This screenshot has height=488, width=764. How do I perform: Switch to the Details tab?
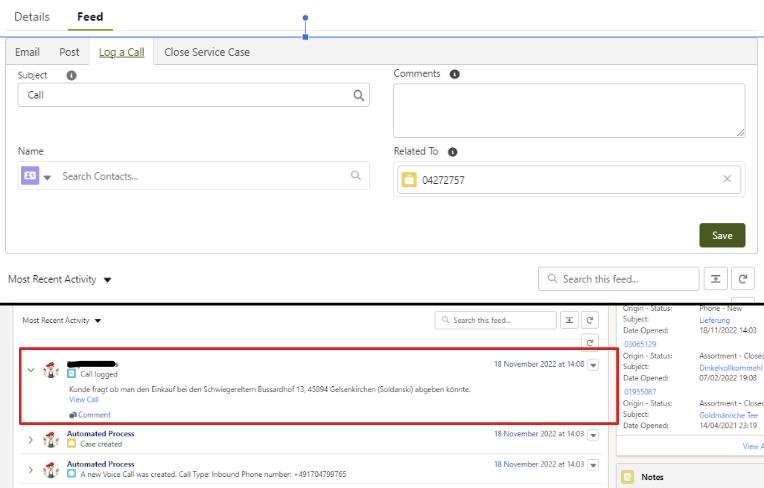point(31,17)
